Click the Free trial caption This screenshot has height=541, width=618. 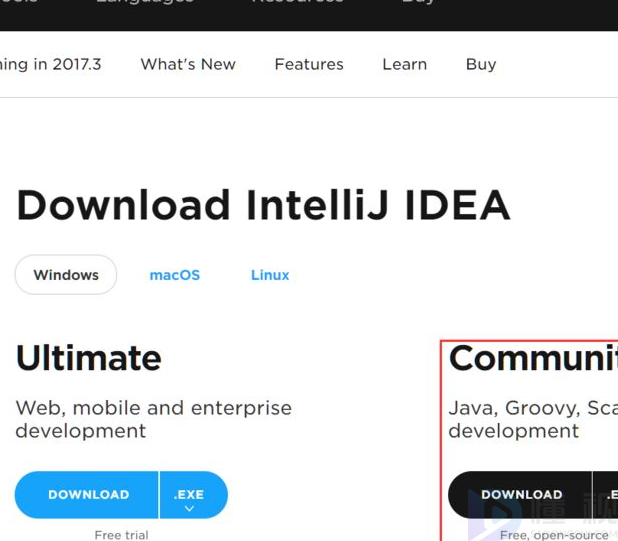[x=121, y=535]
